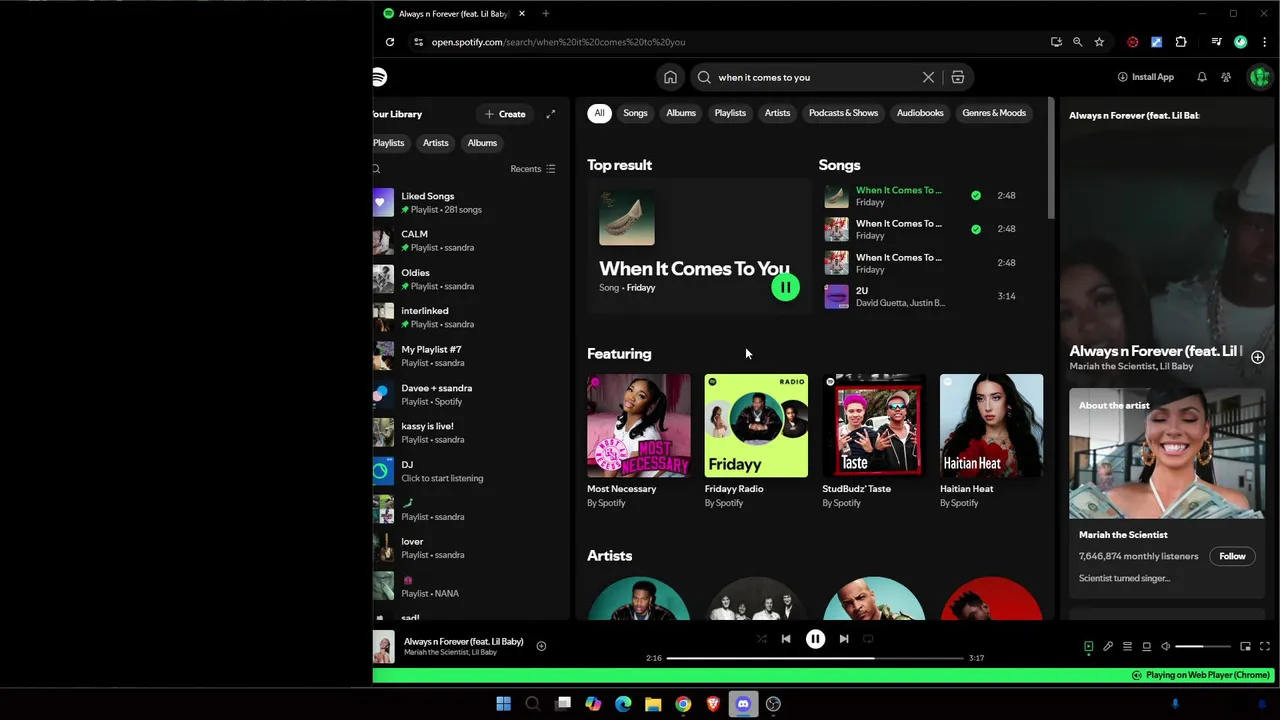Filter by Podcasts & Shows
1280x720 pixels.
point(843,113)
